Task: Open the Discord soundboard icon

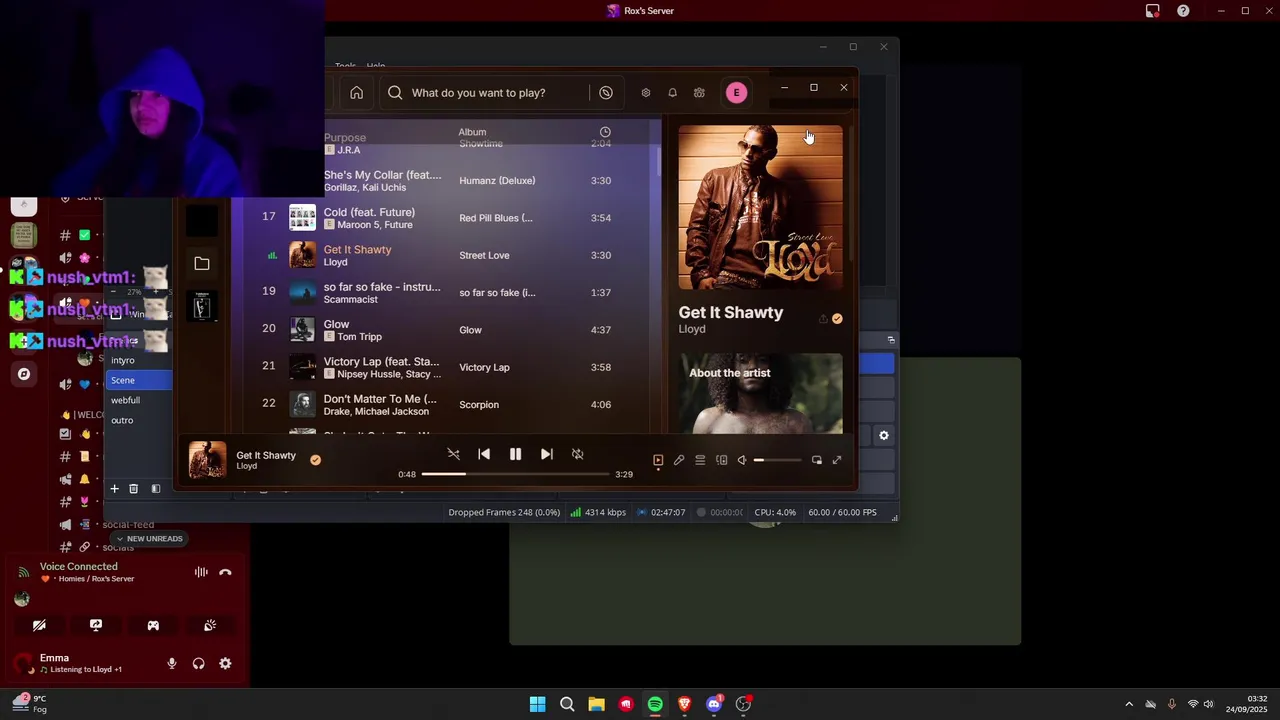Action: coord(210,625)
